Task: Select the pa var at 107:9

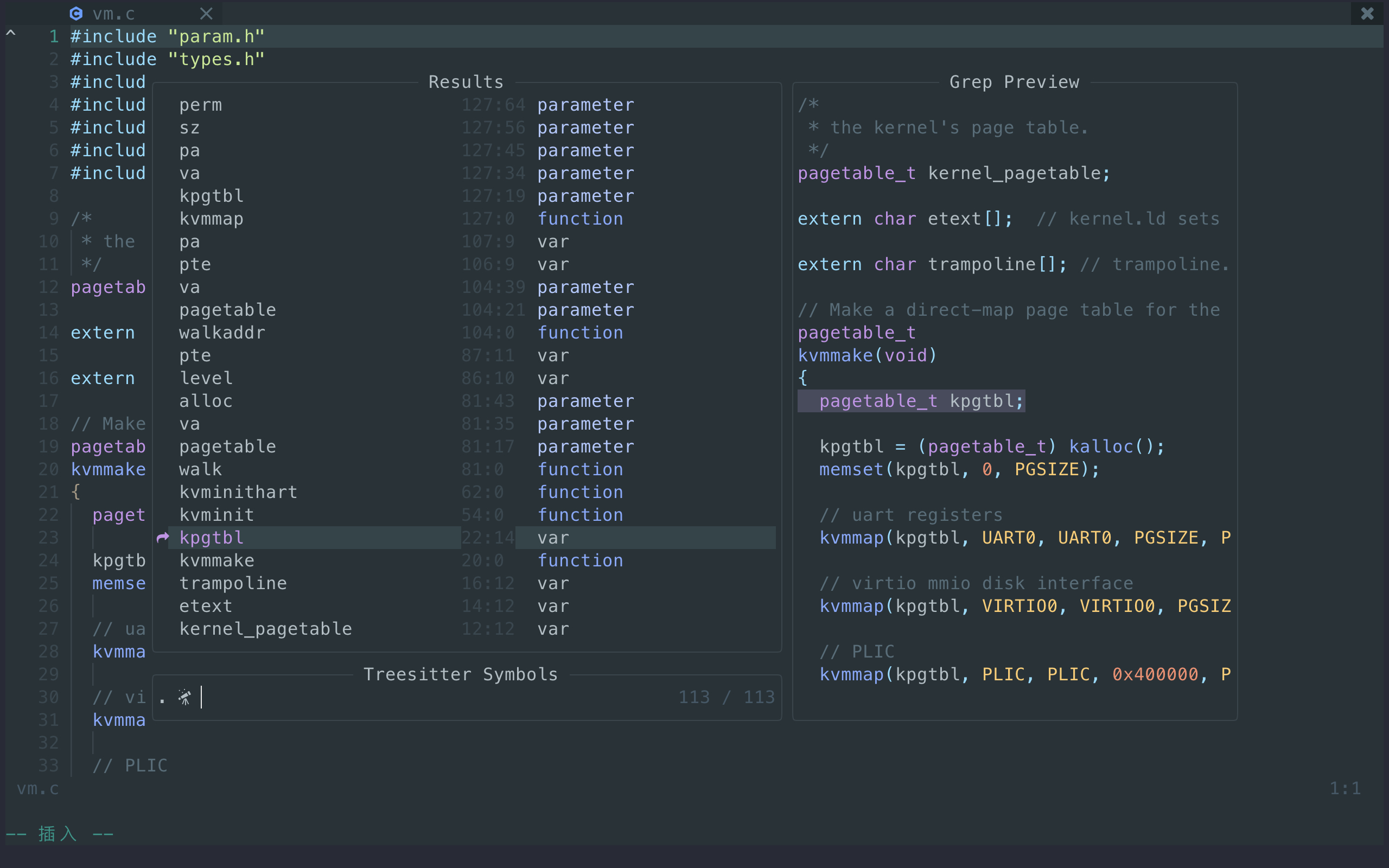Action: tap(467, 242)
